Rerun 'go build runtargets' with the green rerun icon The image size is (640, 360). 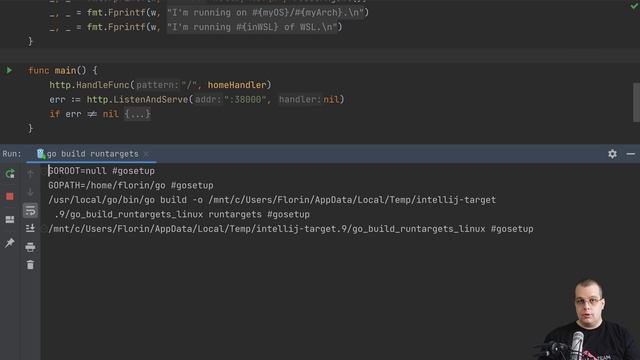(x=10, y=174)
